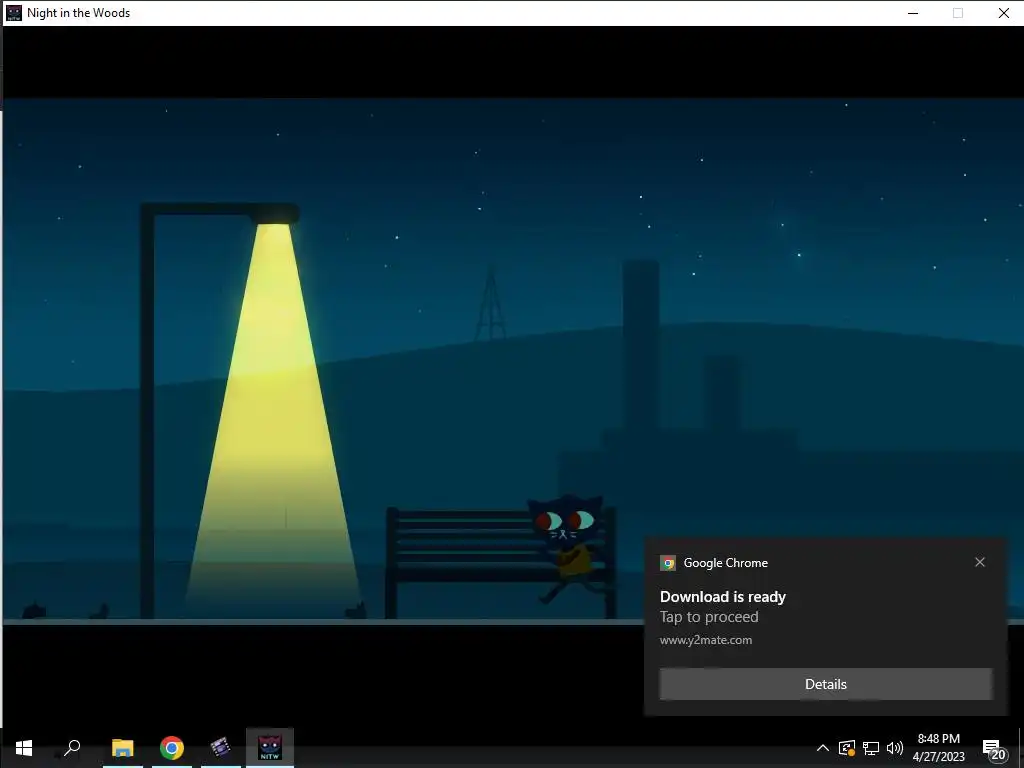This screenshot has height=768, width=1024.
Task: Select Night in the Woods taskbar icon
Action: (270, 748)
